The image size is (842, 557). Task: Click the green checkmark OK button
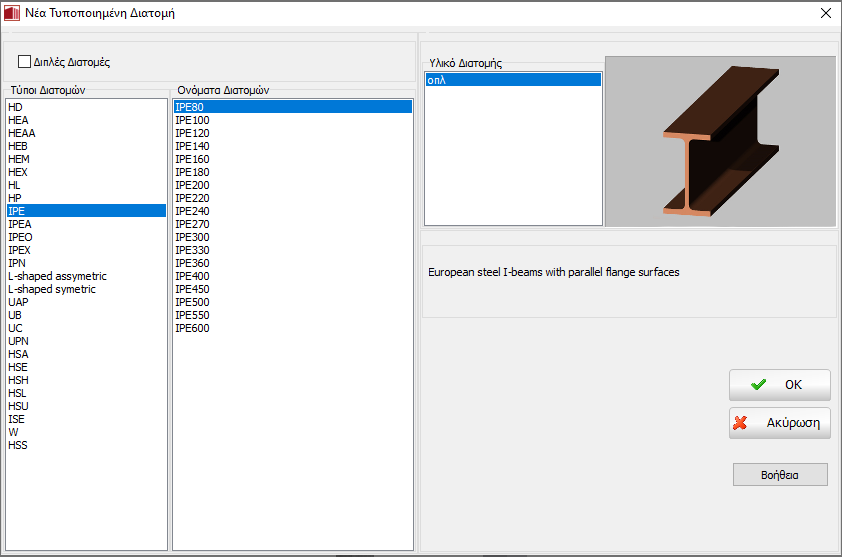(x=779, y=385)
